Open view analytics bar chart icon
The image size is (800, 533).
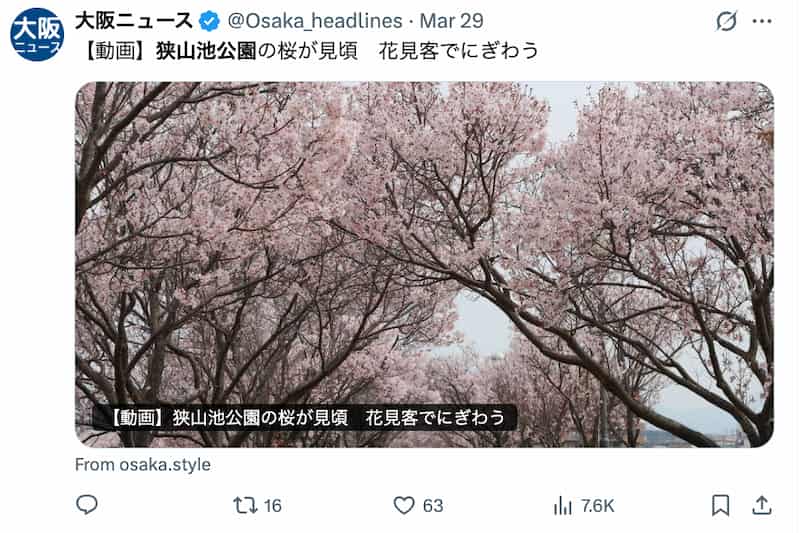[x=562, y=505]
